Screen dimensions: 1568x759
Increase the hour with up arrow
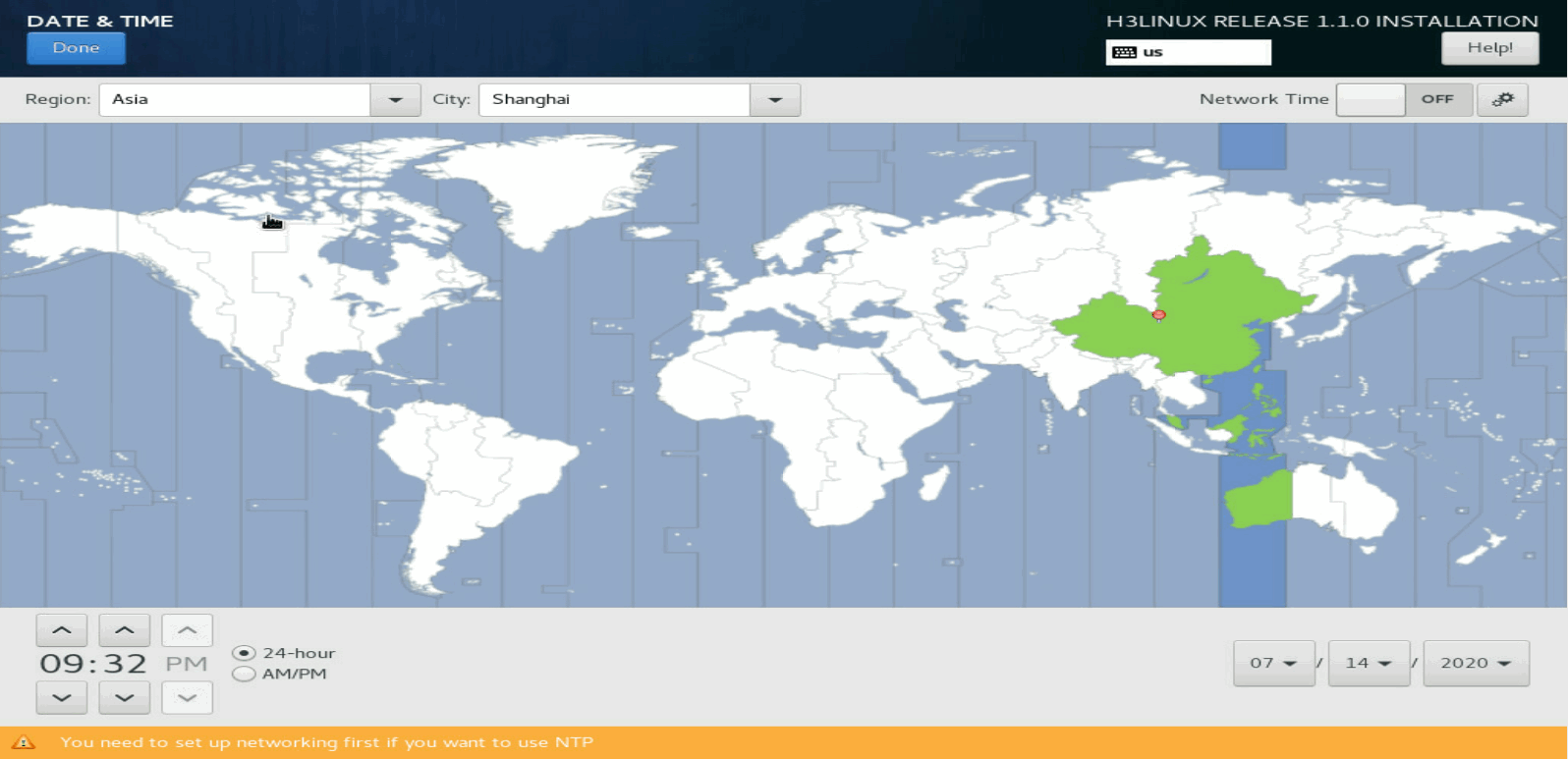click(62, 630)
